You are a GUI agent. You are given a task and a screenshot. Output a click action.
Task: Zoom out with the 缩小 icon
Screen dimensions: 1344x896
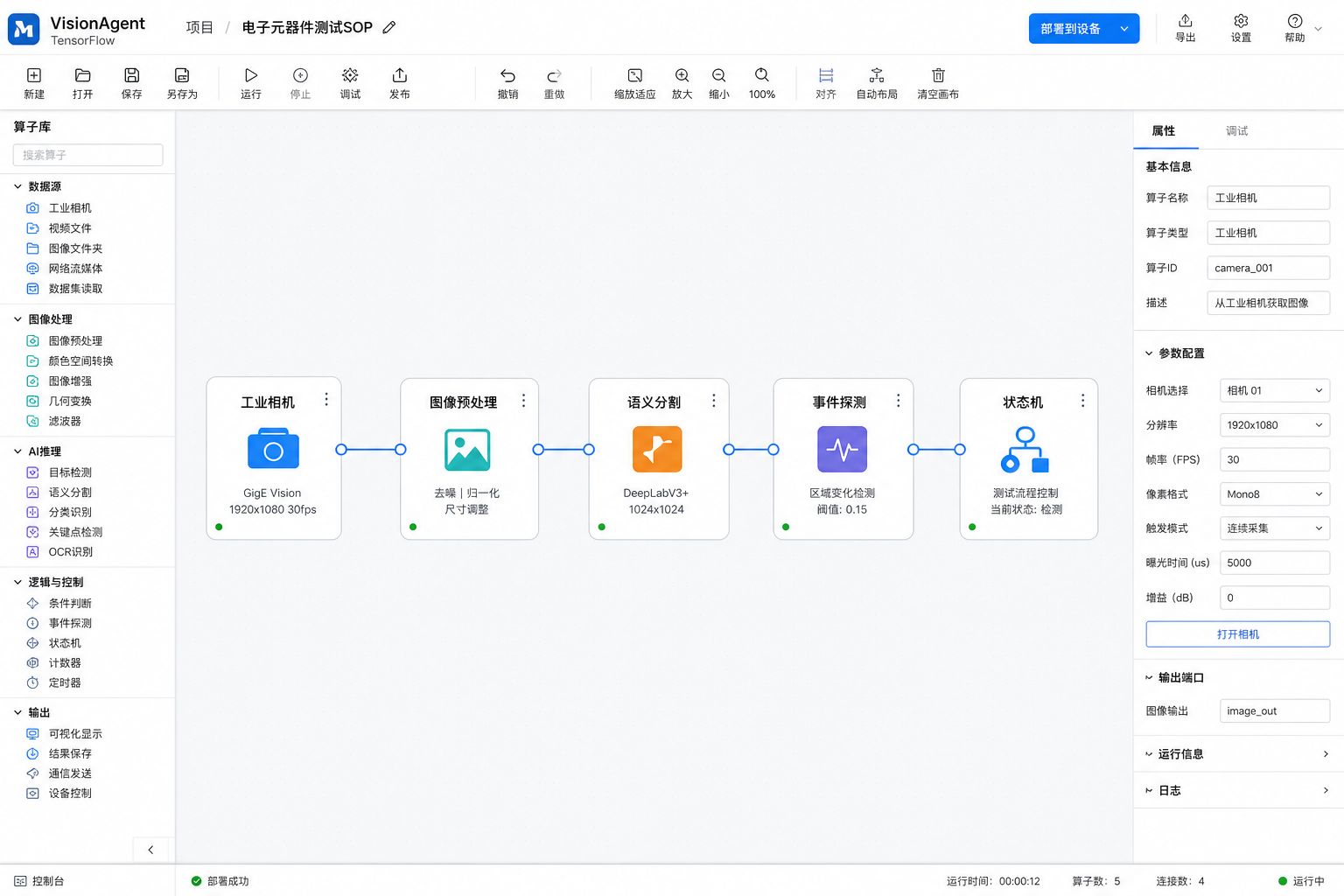pos(719,75)
